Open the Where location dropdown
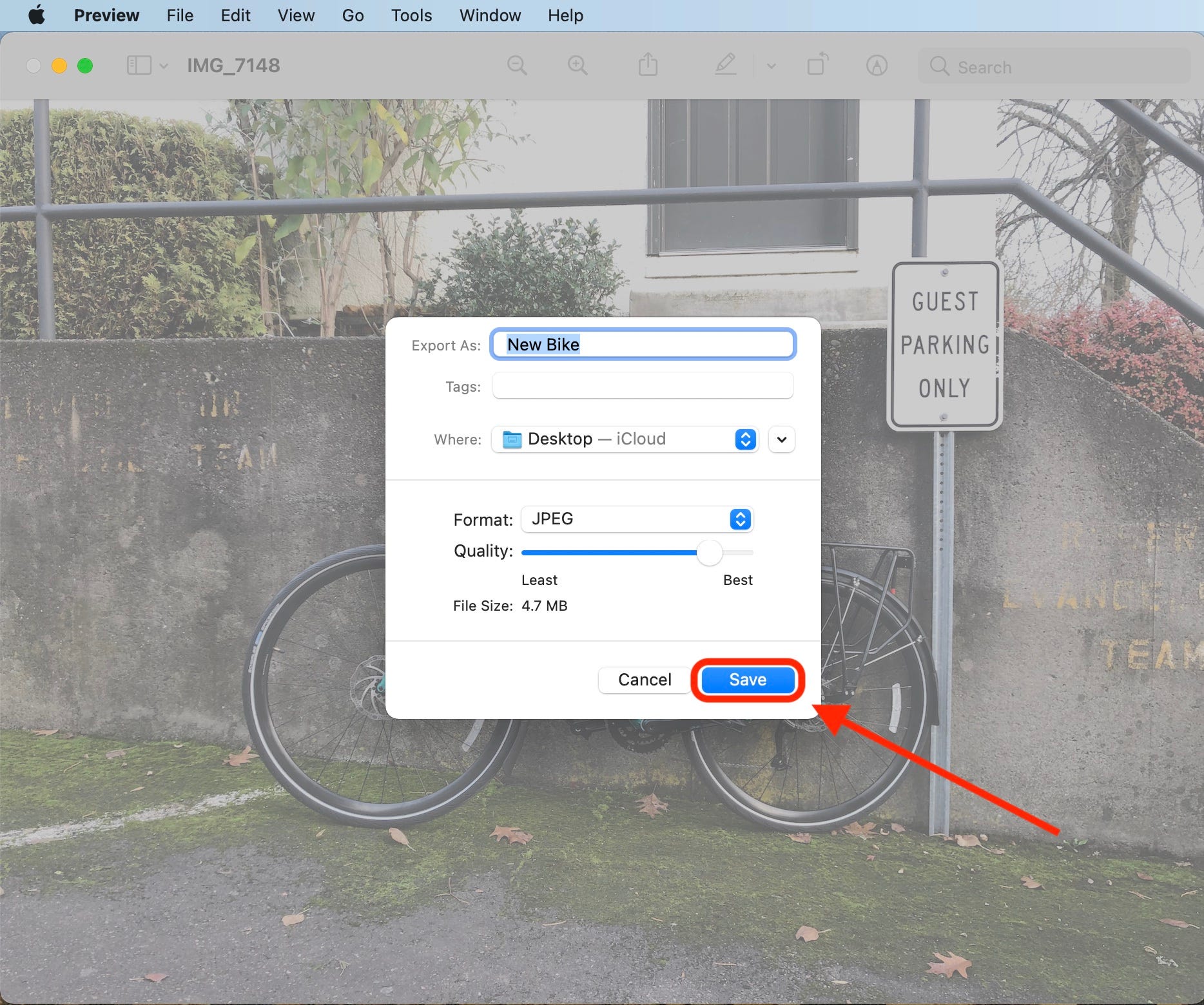This screenshot has height=1005, width=1204. coord(745,439)
